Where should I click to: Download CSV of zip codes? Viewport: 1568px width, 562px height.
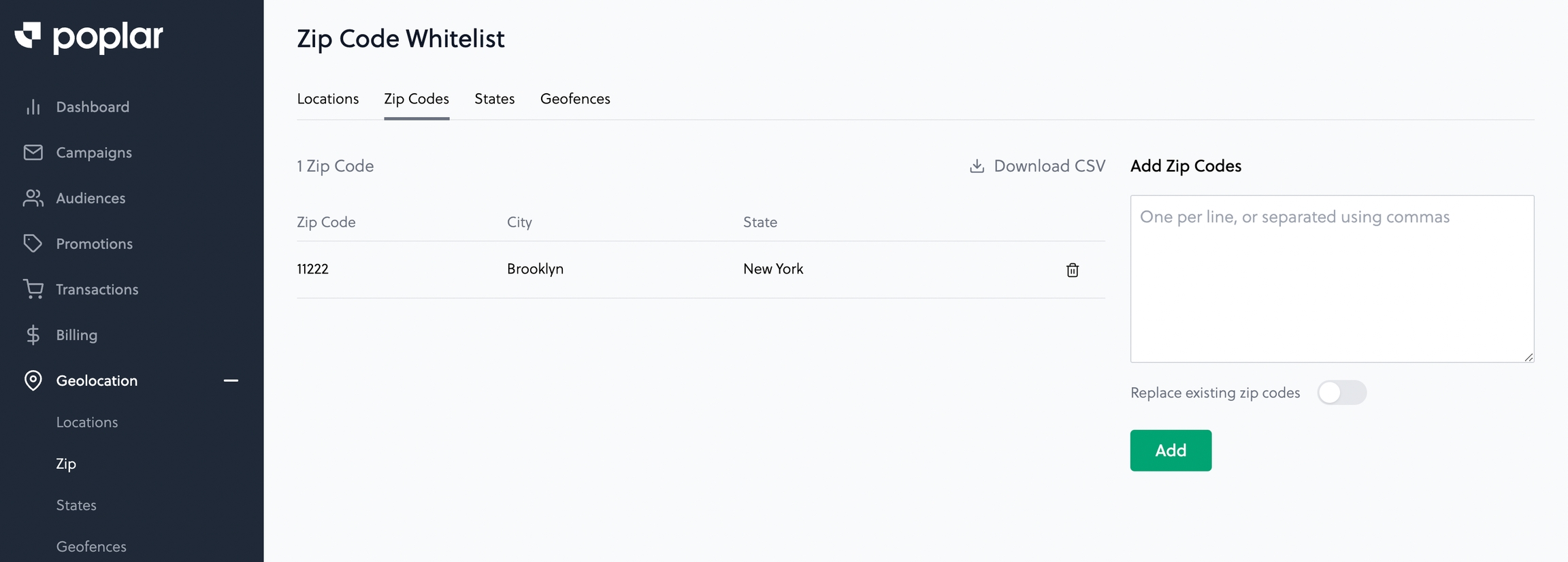(x=1037, y=166)
